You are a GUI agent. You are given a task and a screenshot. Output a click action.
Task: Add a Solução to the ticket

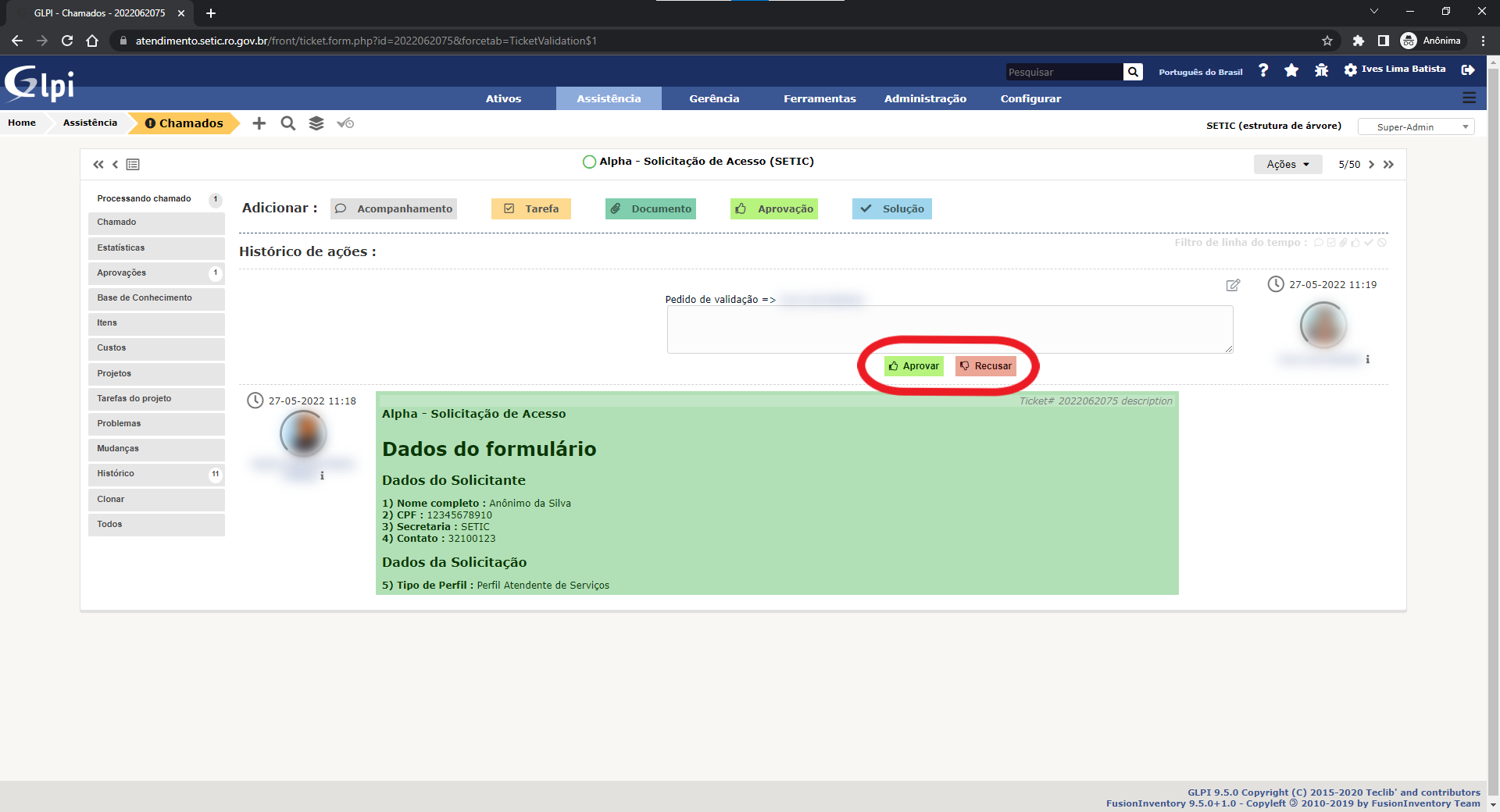(892, 209)
